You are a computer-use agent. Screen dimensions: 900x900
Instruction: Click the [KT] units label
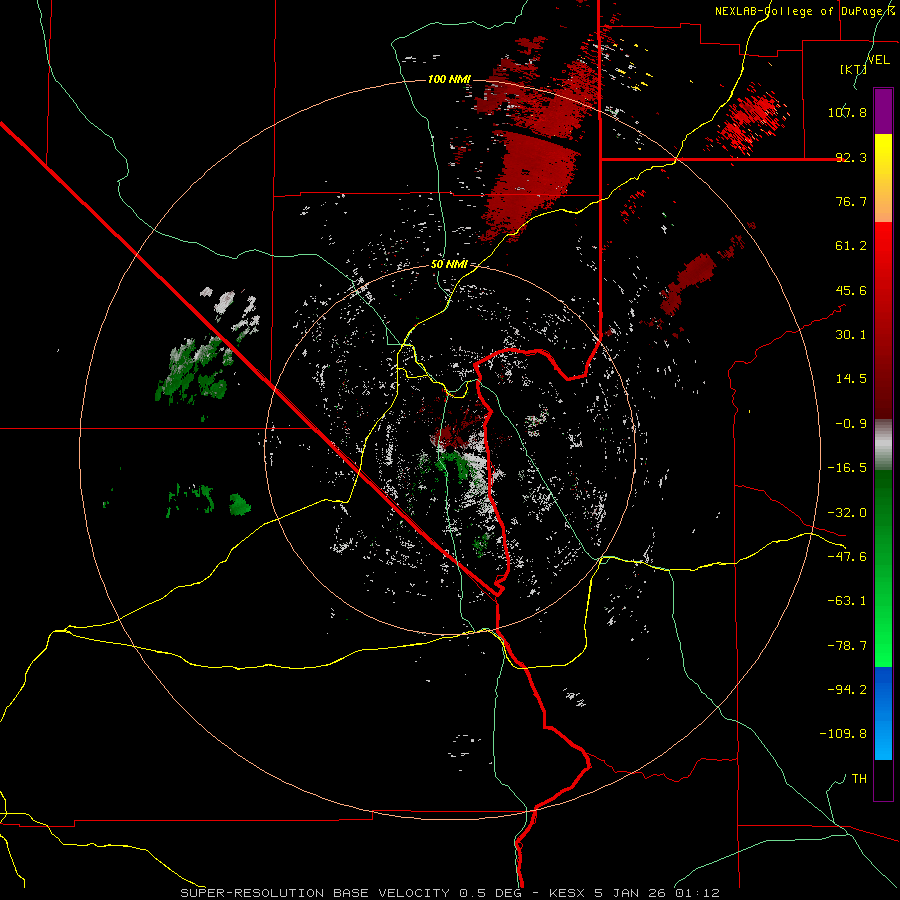pyautogui.click(x=853, y=69)
